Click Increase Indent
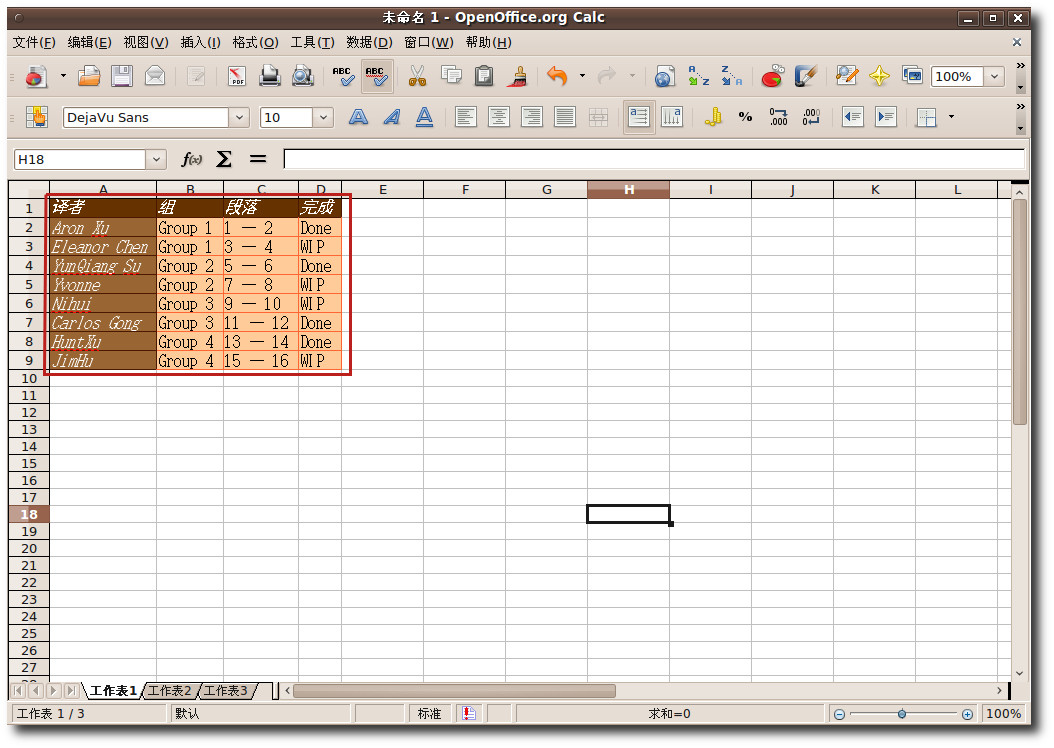The height and width of the screenshot is (748, 1054). point(885,118)
